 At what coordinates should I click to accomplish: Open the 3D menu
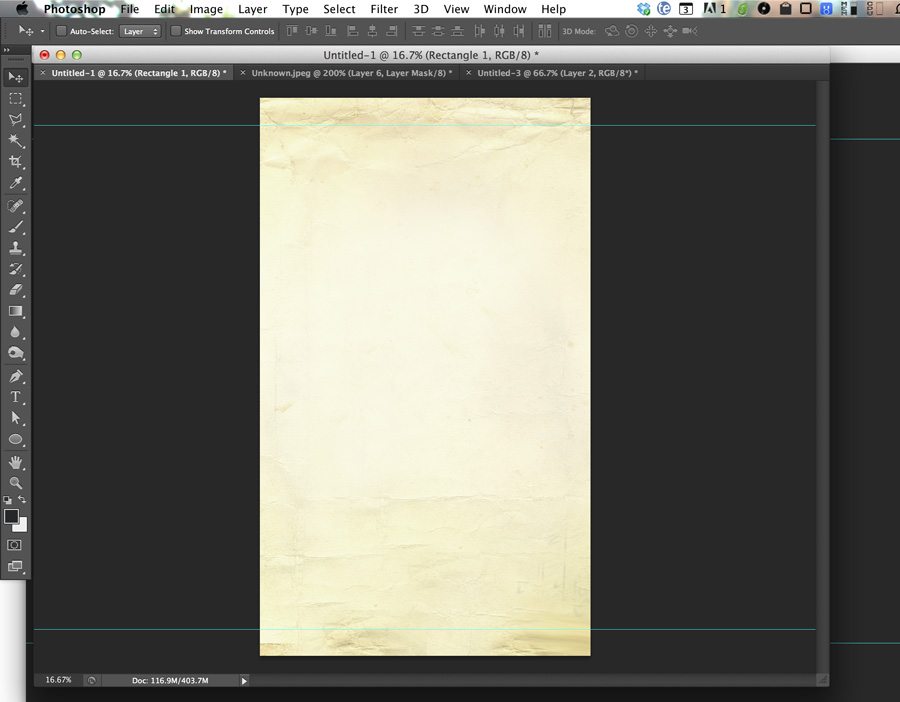tap(421, 9)
